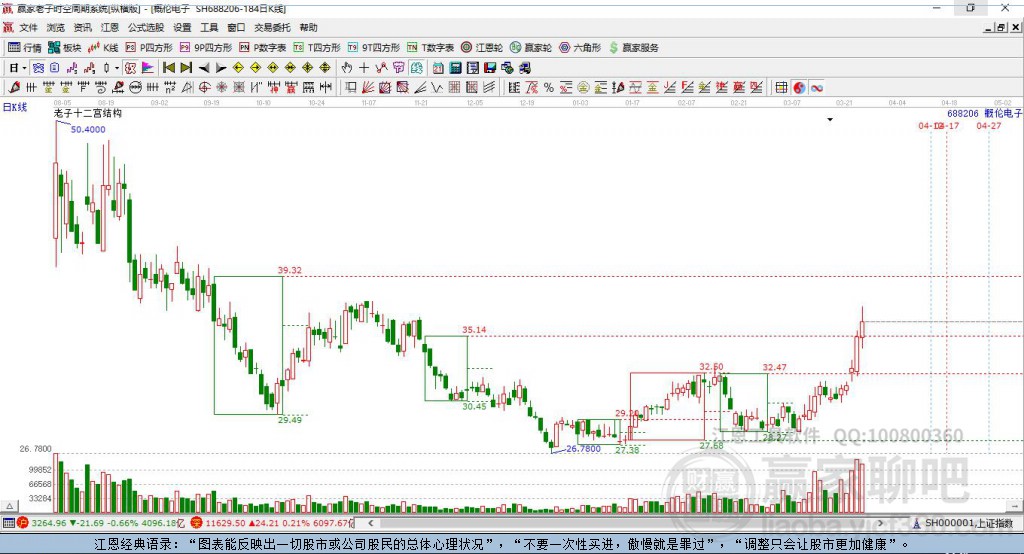Open the 赢家轮 wheel tool
Viewport: 1024px width, 554px height.
tap(531, 48)
